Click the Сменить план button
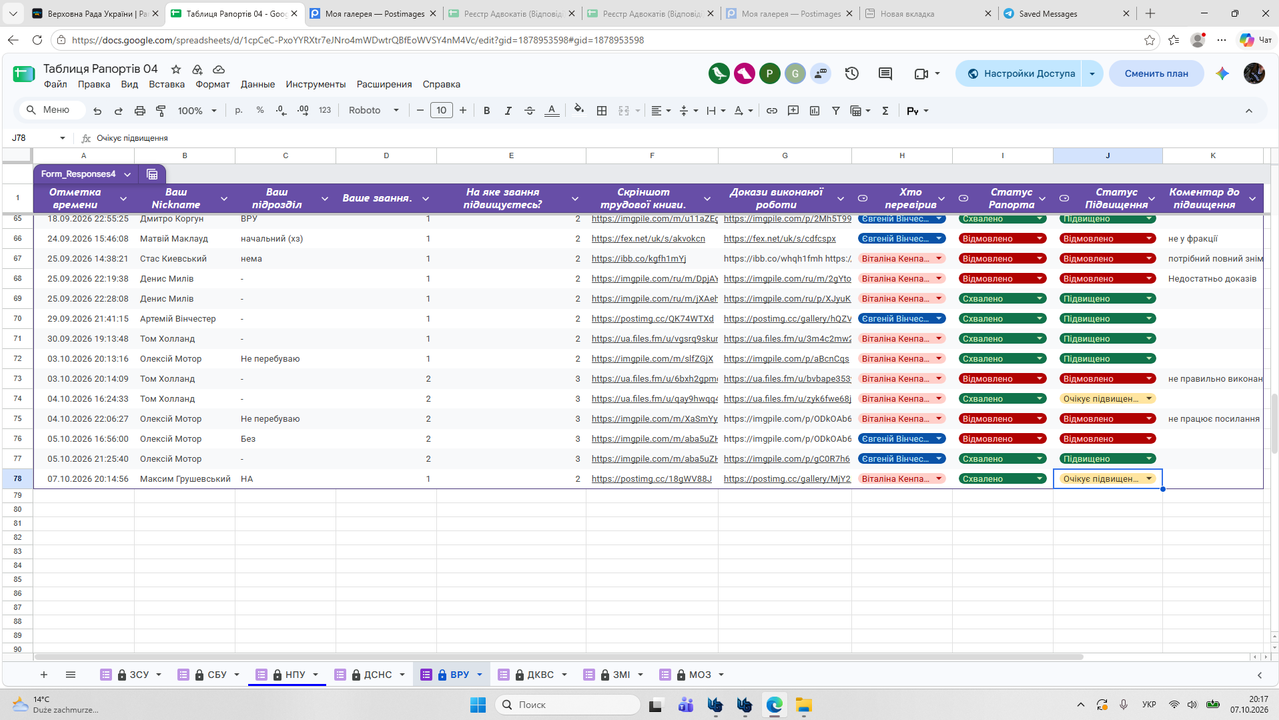This screenshot has height=720, width=1279. (x=1156, y=73)
